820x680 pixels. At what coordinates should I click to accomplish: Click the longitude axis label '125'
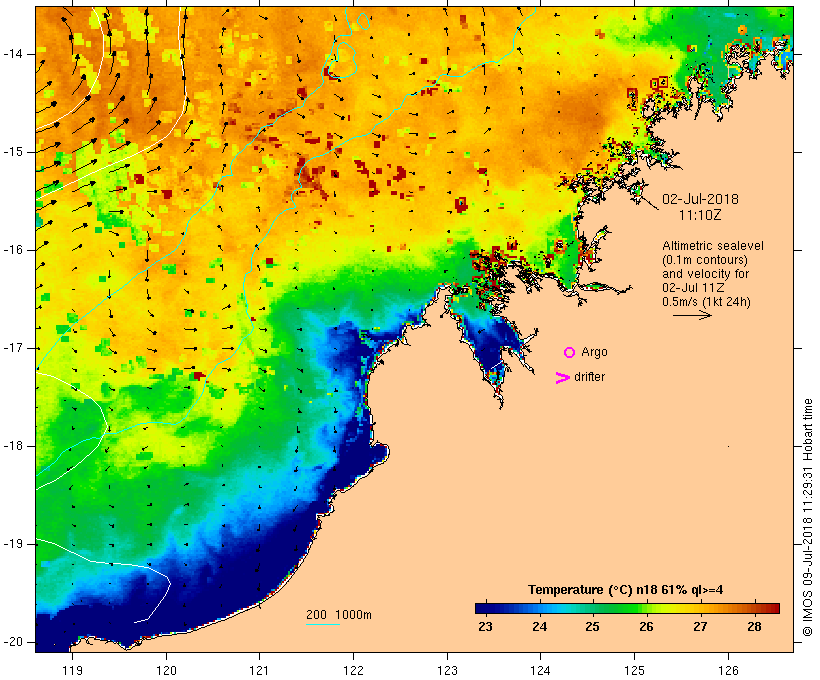[634, 670]
